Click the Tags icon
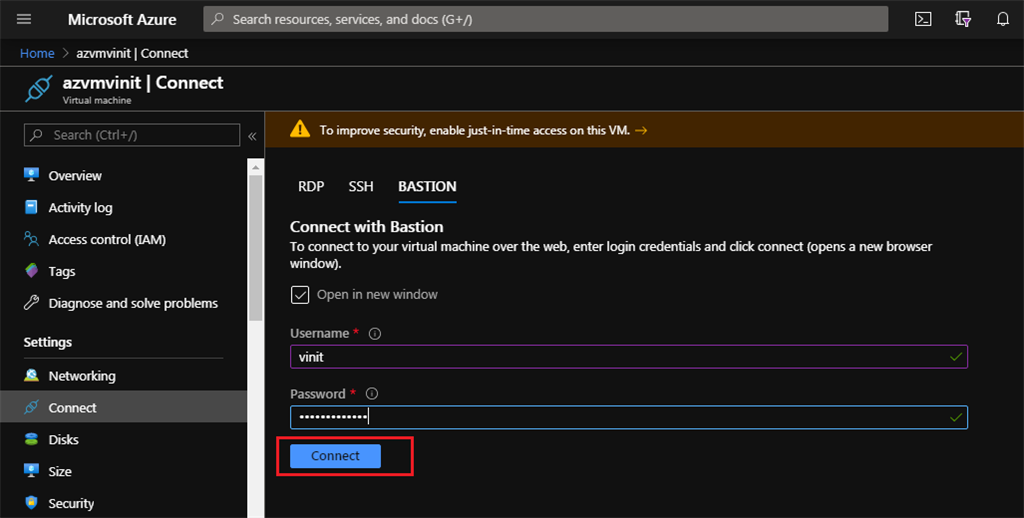 coord(31,270)
